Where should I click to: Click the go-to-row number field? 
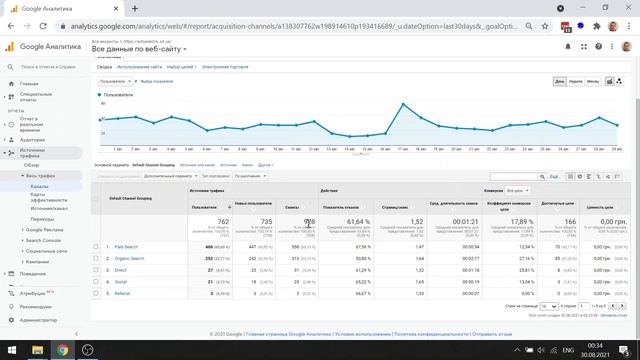click(584, 306)
